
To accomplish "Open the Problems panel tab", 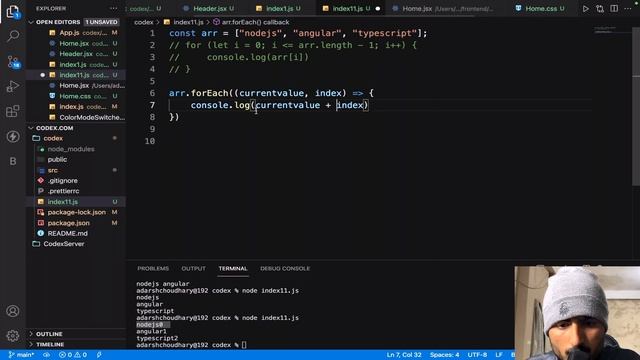I will (x=153, y=269).
